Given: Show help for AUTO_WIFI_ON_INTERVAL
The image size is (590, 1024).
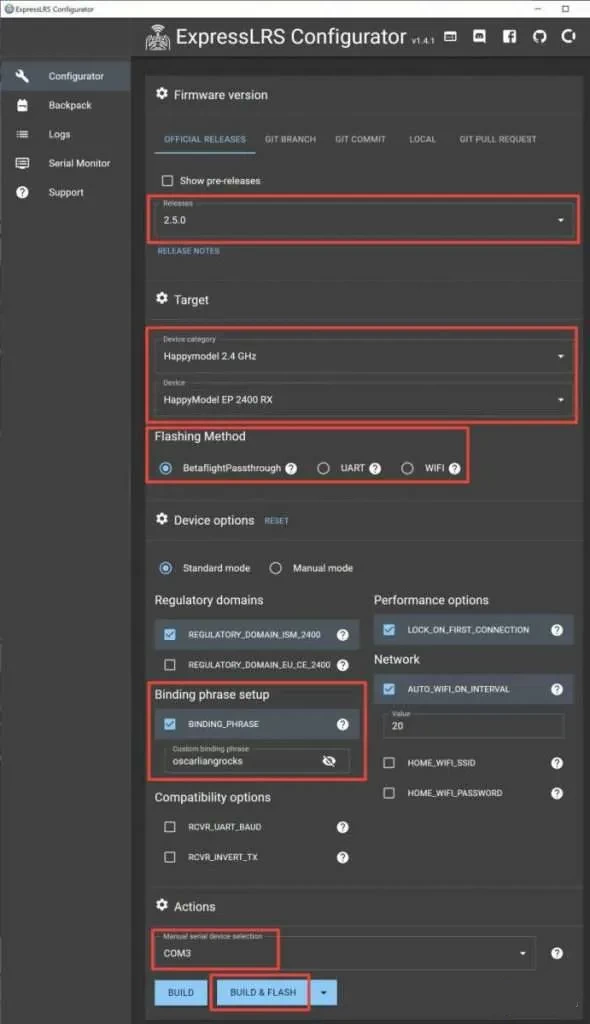Looking at the screenshot, I should (x=557, y=690).
